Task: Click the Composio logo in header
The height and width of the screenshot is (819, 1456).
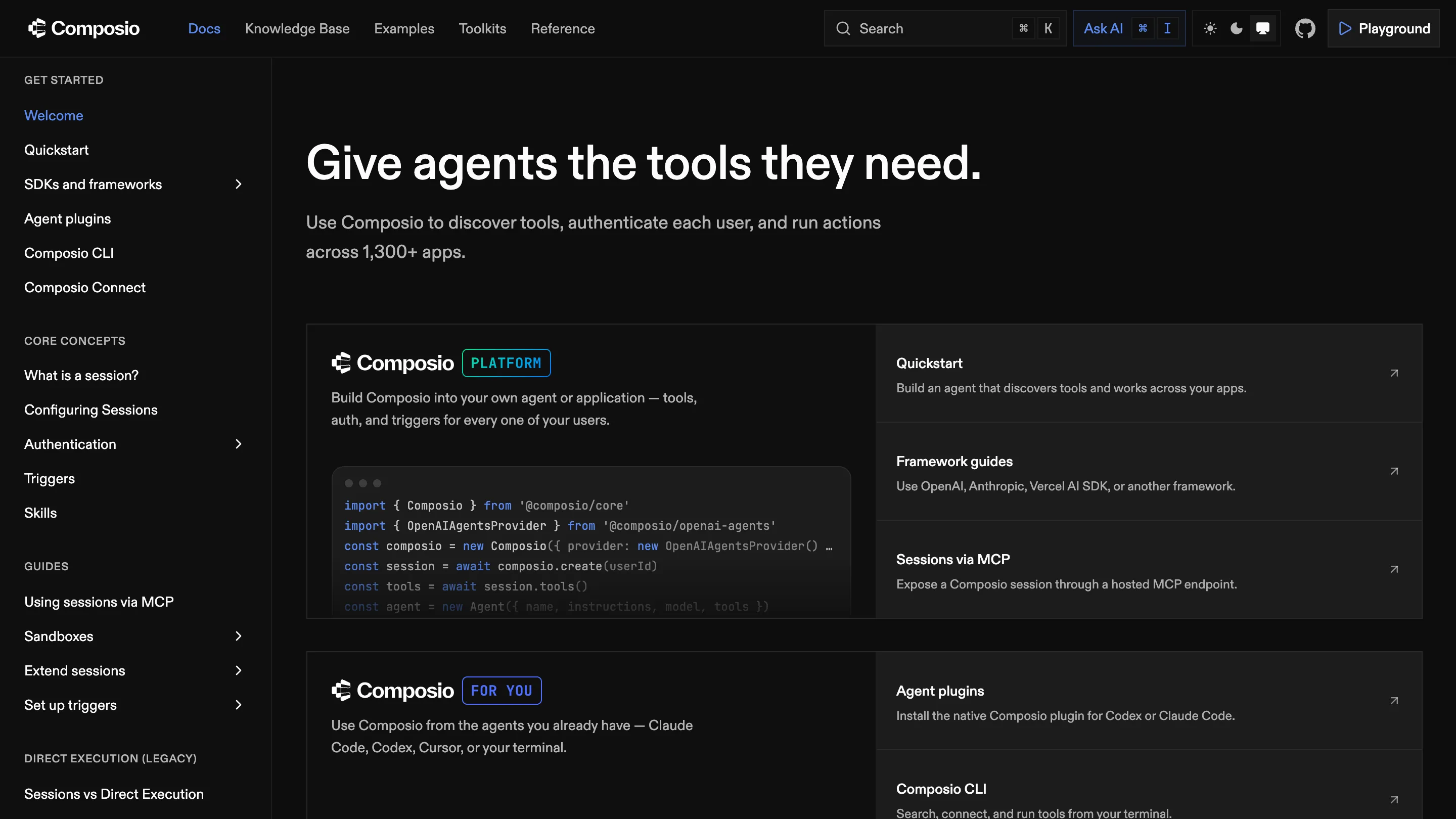Action: pyautogui.click(x=83, y=28)
